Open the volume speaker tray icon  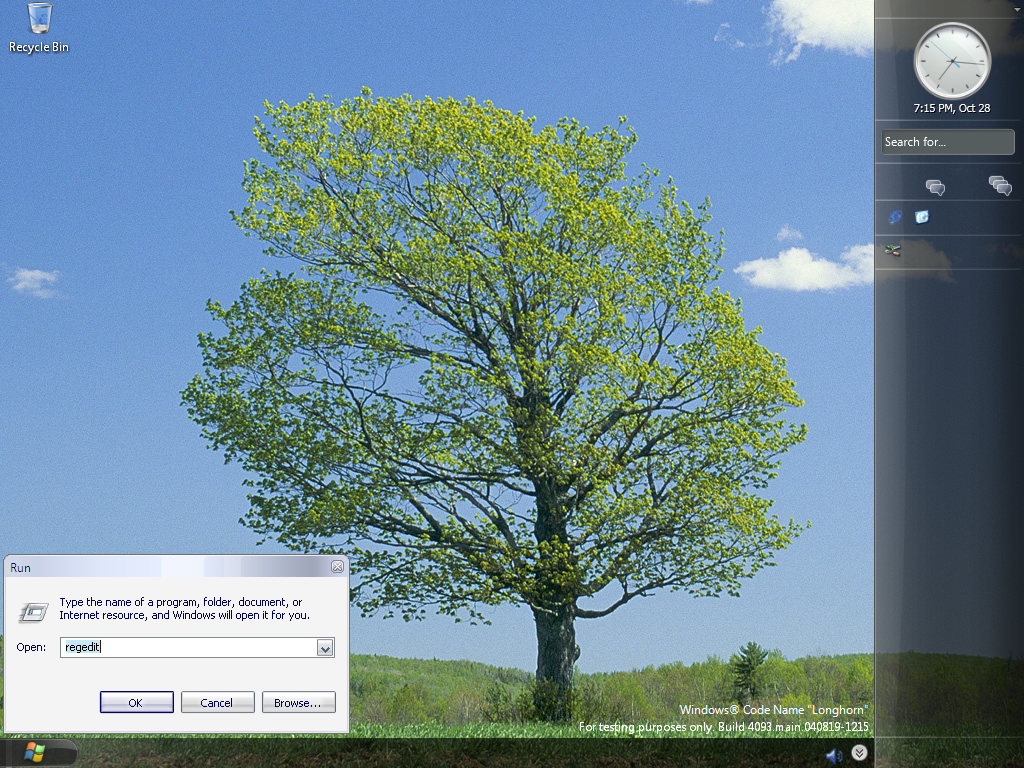(x=834, y=756)
